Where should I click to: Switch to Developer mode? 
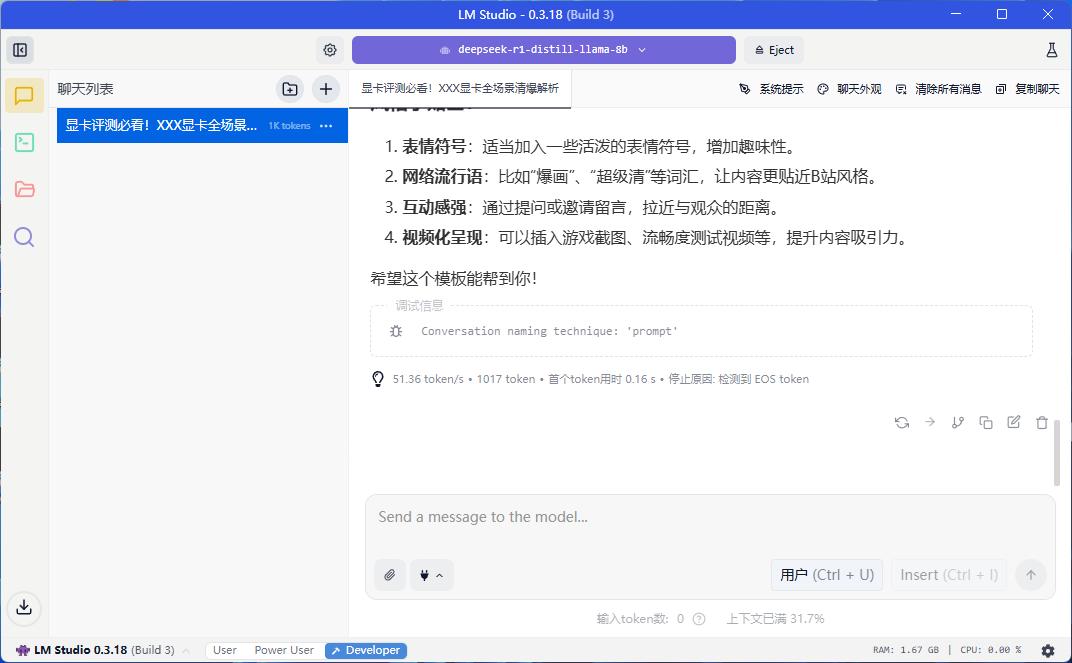tap(366, 650)
